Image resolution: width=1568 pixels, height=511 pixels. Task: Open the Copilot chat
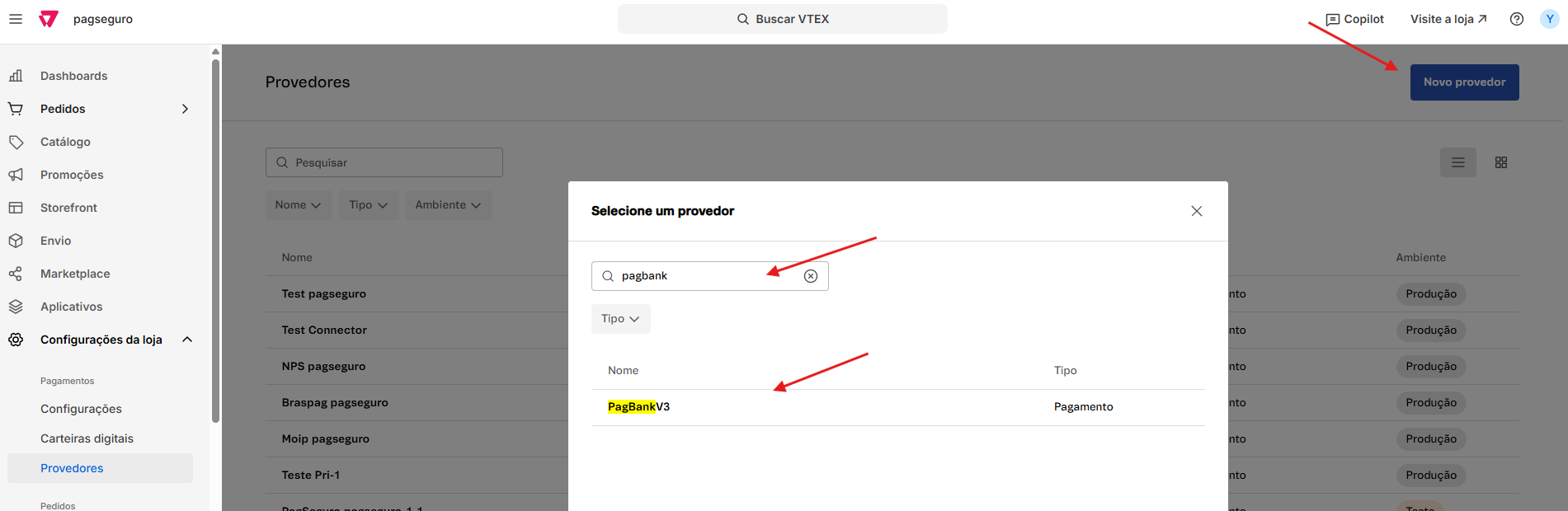(1354, 19)
